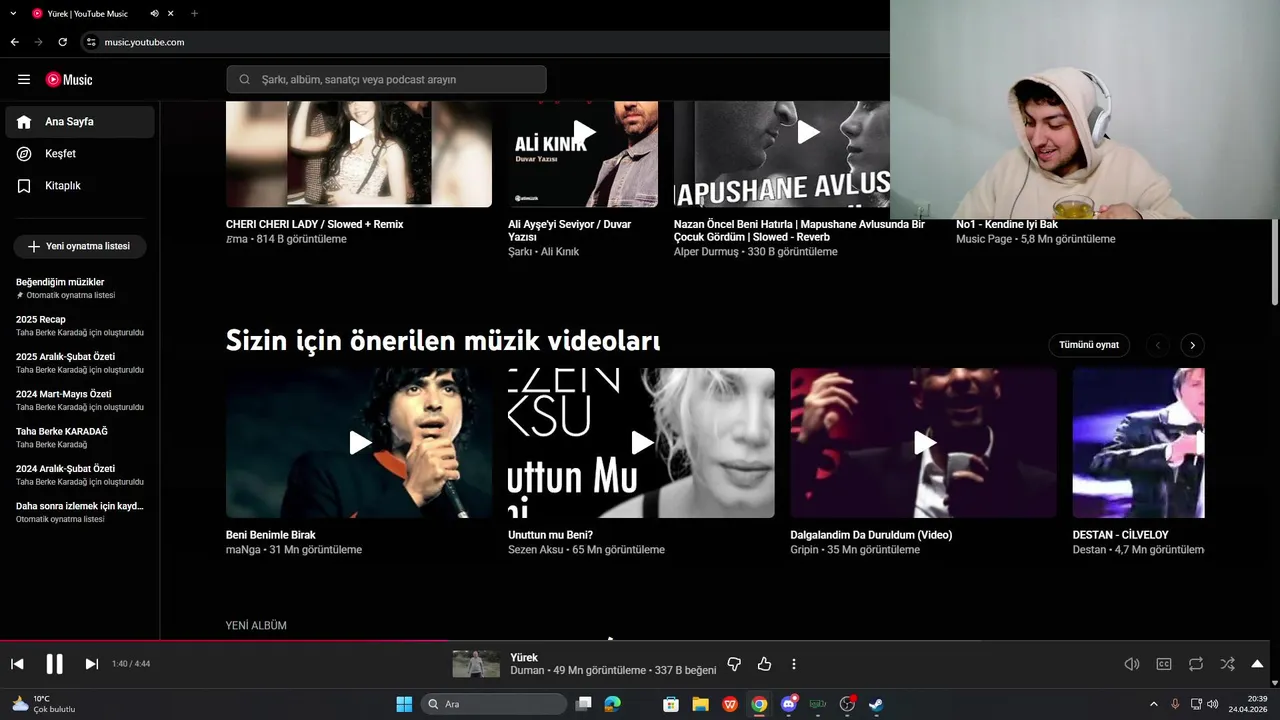Click the YouTube Music logo
This screenshot has width=1280, height=720.
click(x=69, y=79)
